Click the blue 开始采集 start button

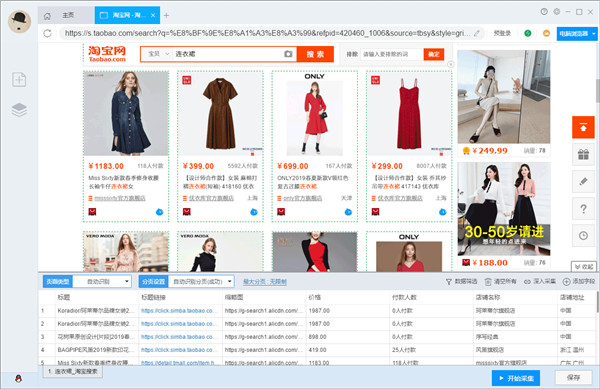coord(516,378)
